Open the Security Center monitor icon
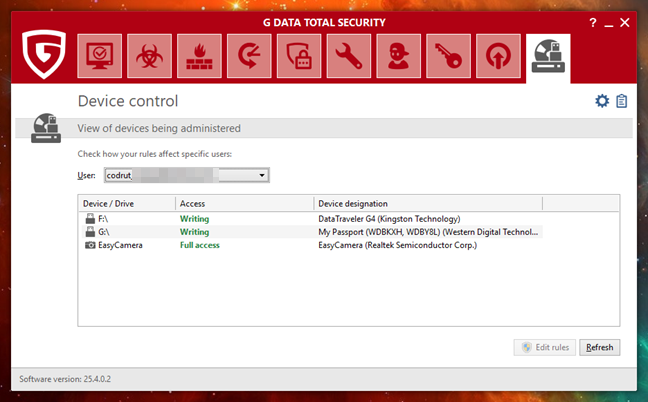The width and height of the screenshot is (648, 402). point(100,56)
